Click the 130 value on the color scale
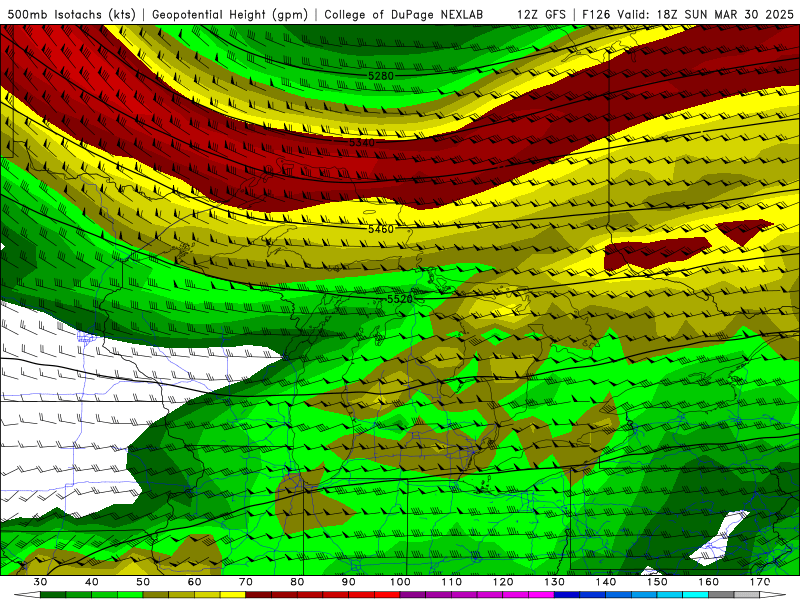This screenshot has width=800, height=600. 554,582
